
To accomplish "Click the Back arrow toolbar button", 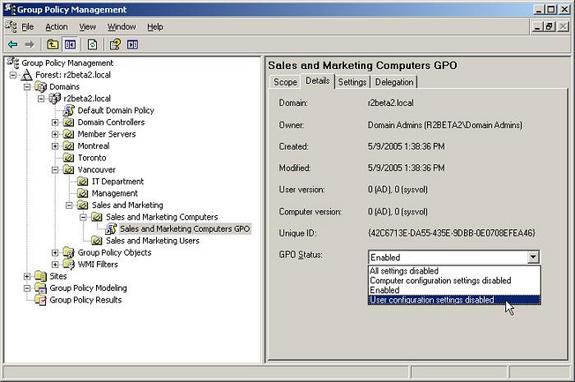I will (13, 45).
